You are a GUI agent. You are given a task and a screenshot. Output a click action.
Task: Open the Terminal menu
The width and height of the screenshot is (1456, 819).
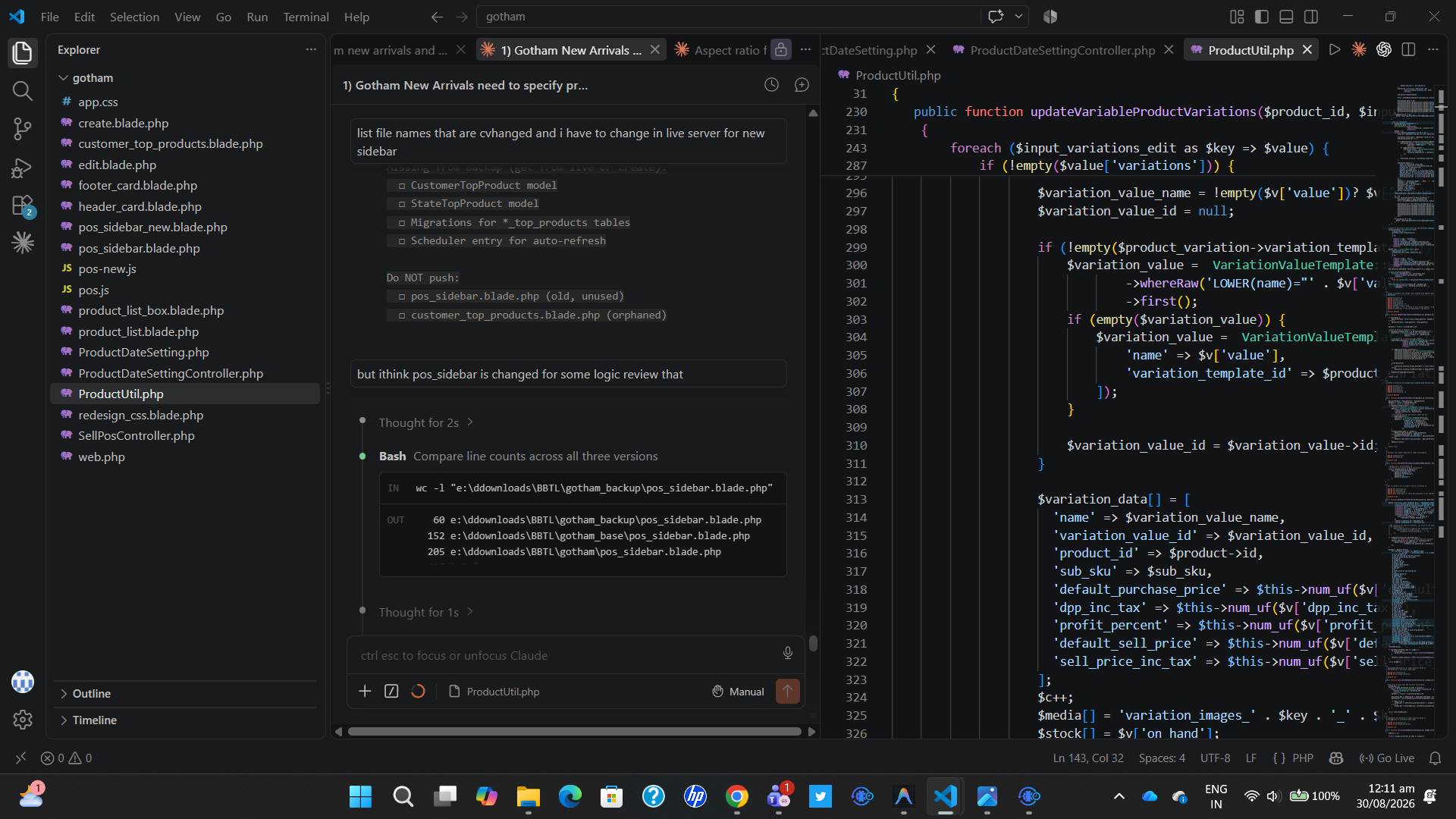[306, 17]
